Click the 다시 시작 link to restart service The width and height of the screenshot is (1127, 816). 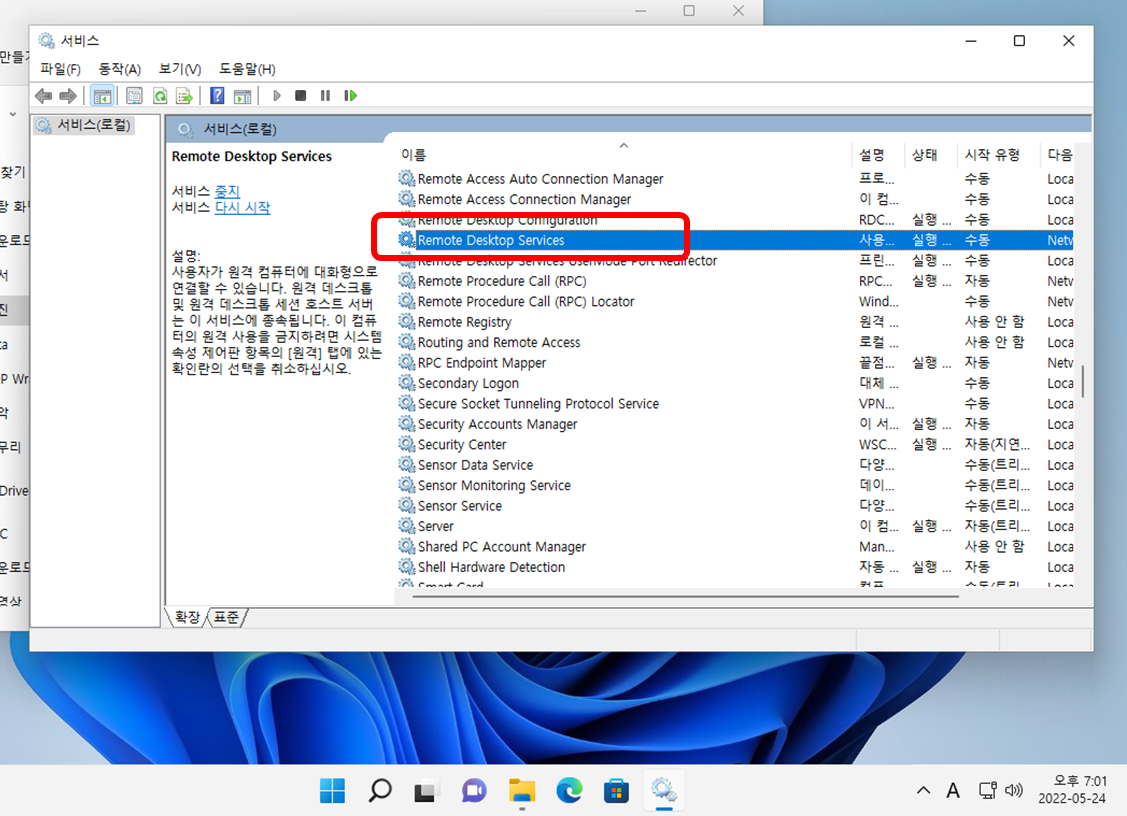point(242,208)
